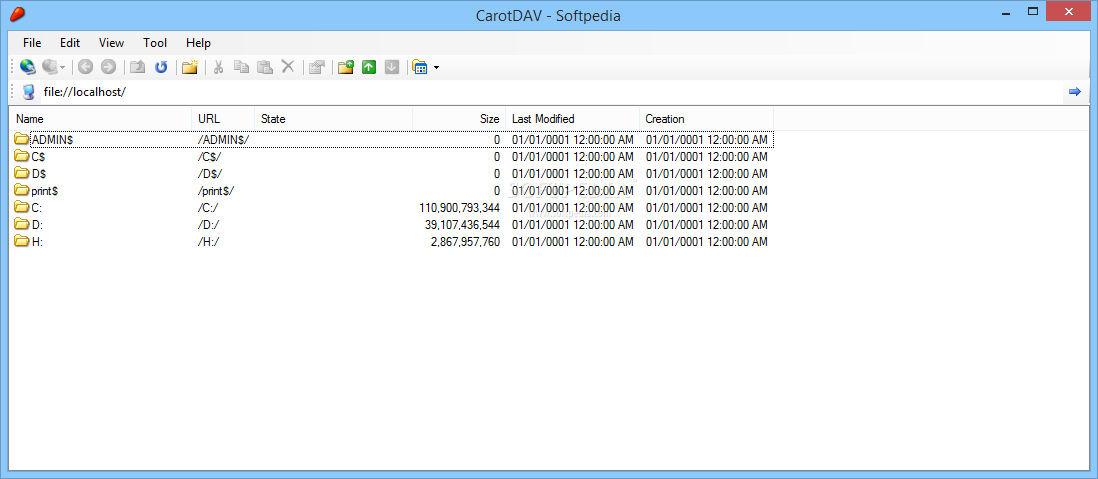Create a new folder with sparkle folder icon

coord(190,67)
